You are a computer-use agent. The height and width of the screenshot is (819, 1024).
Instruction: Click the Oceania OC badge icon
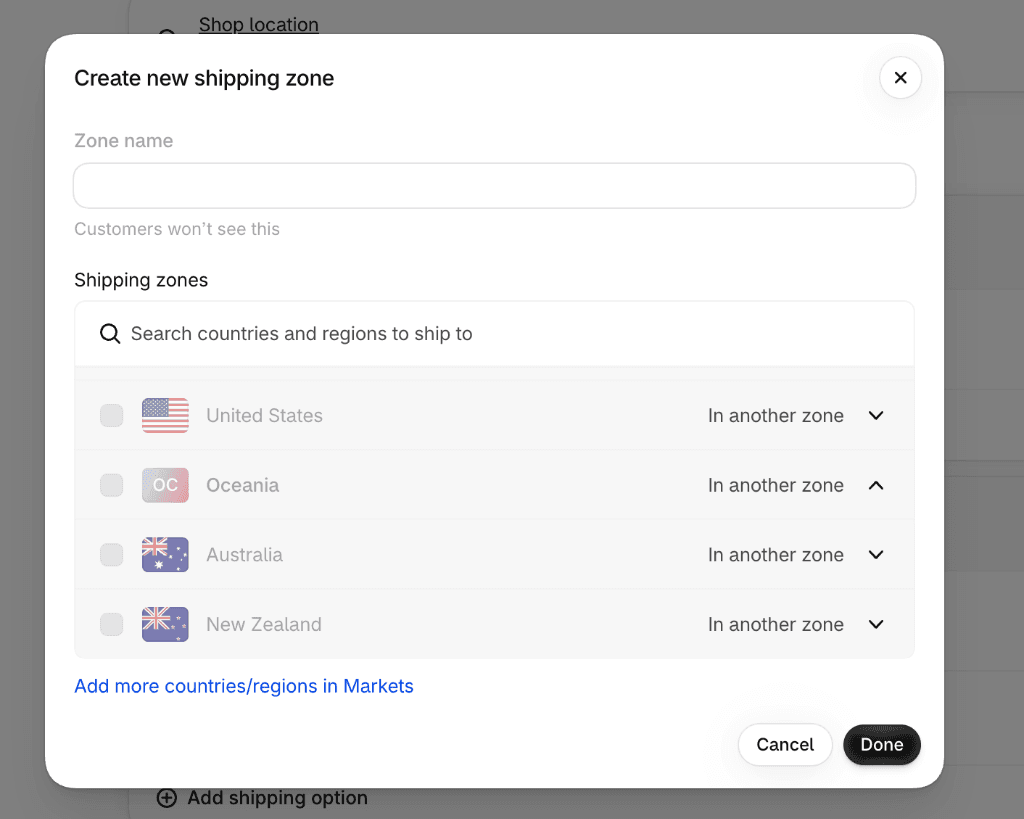165,485
